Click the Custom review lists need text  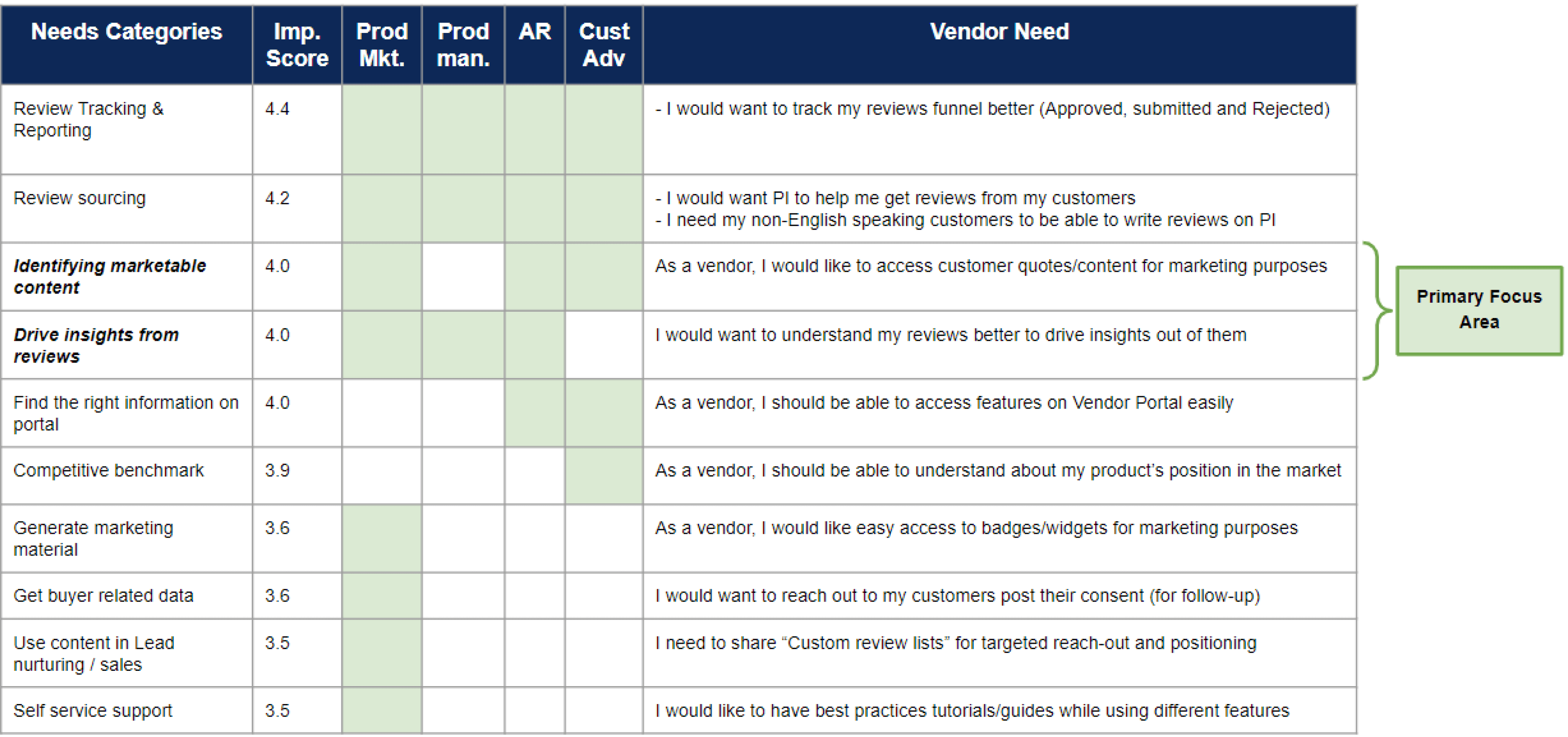click(x=955, y=642)
